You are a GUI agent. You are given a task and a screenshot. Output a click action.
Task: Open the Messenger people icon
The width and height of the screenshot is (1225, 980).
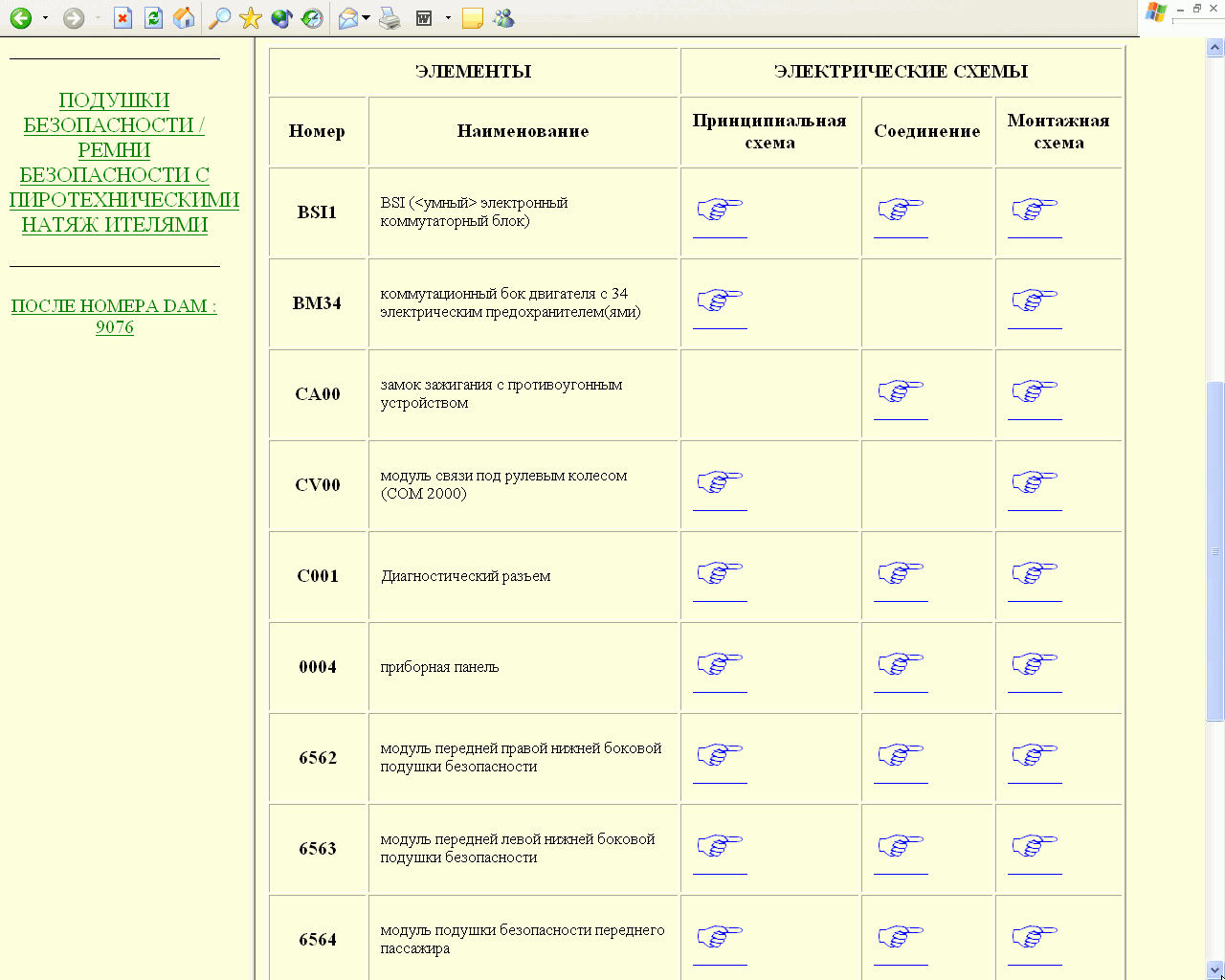(x=503, y=18)
